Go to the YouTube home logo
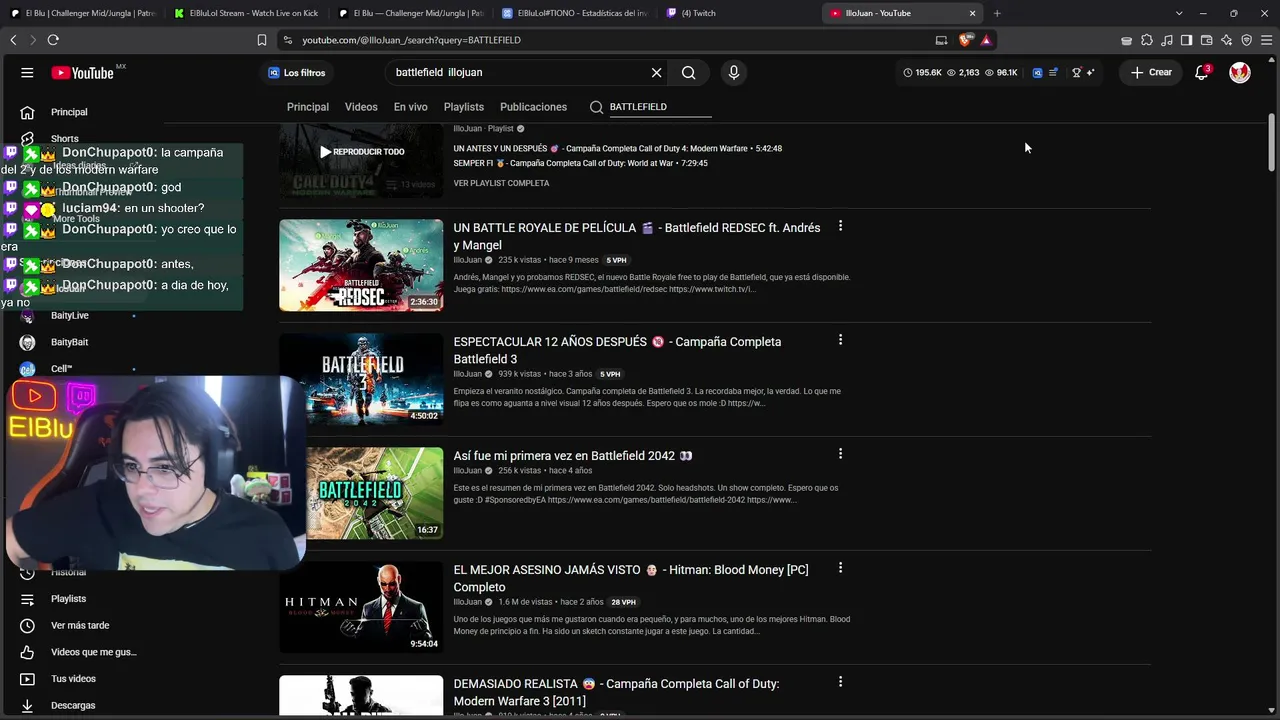 (83, 73)
